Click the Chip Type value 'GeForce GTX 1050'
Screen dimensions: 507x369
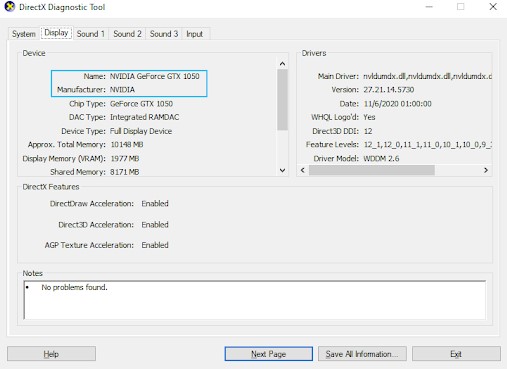(x=141, y=104)
